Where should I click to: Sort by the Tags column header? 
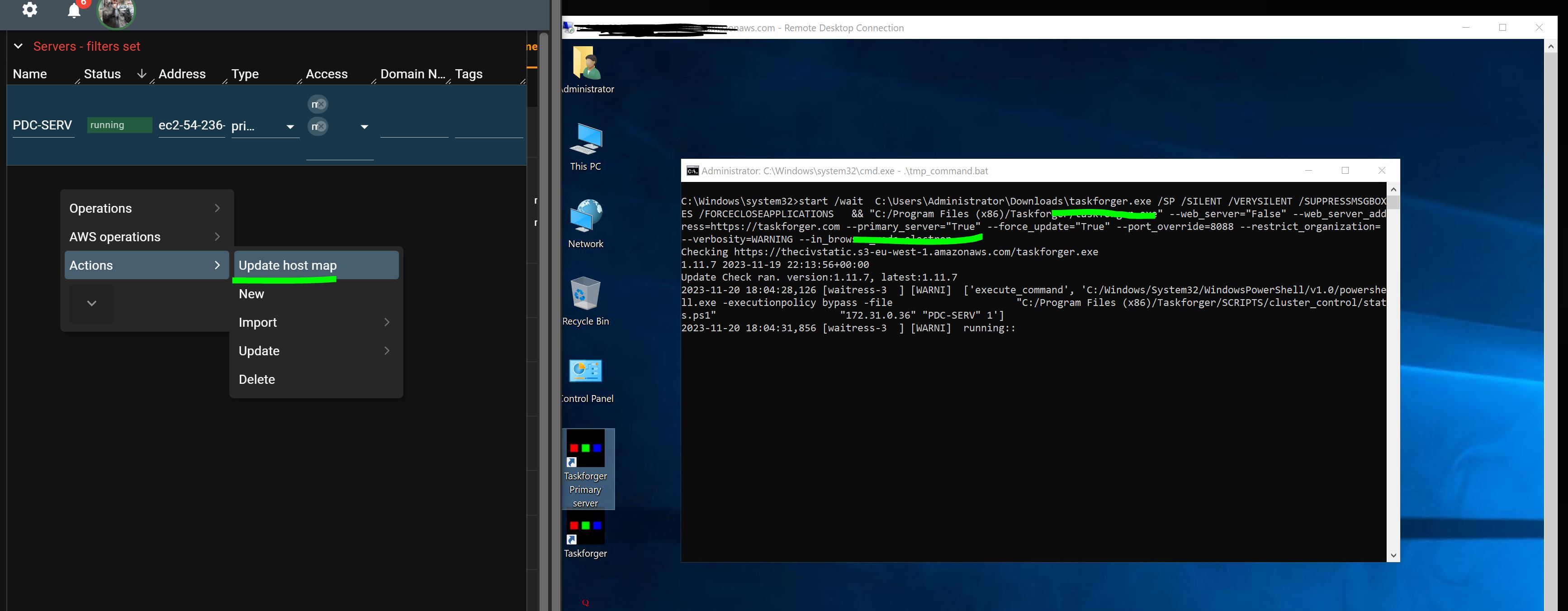tap(469, 74)
